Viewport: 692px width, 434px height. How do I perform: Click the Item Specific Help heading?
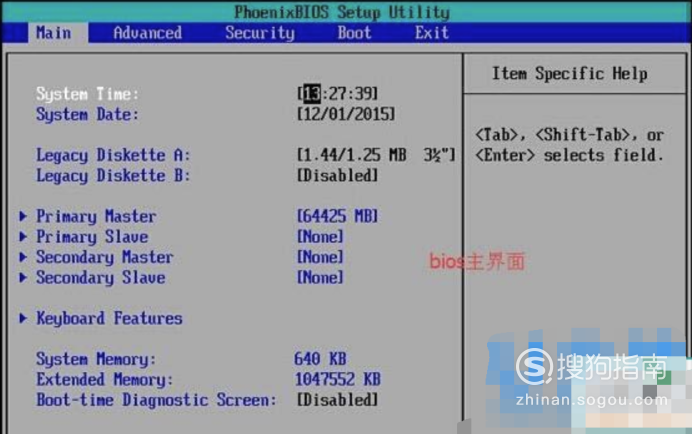(570, 73)
